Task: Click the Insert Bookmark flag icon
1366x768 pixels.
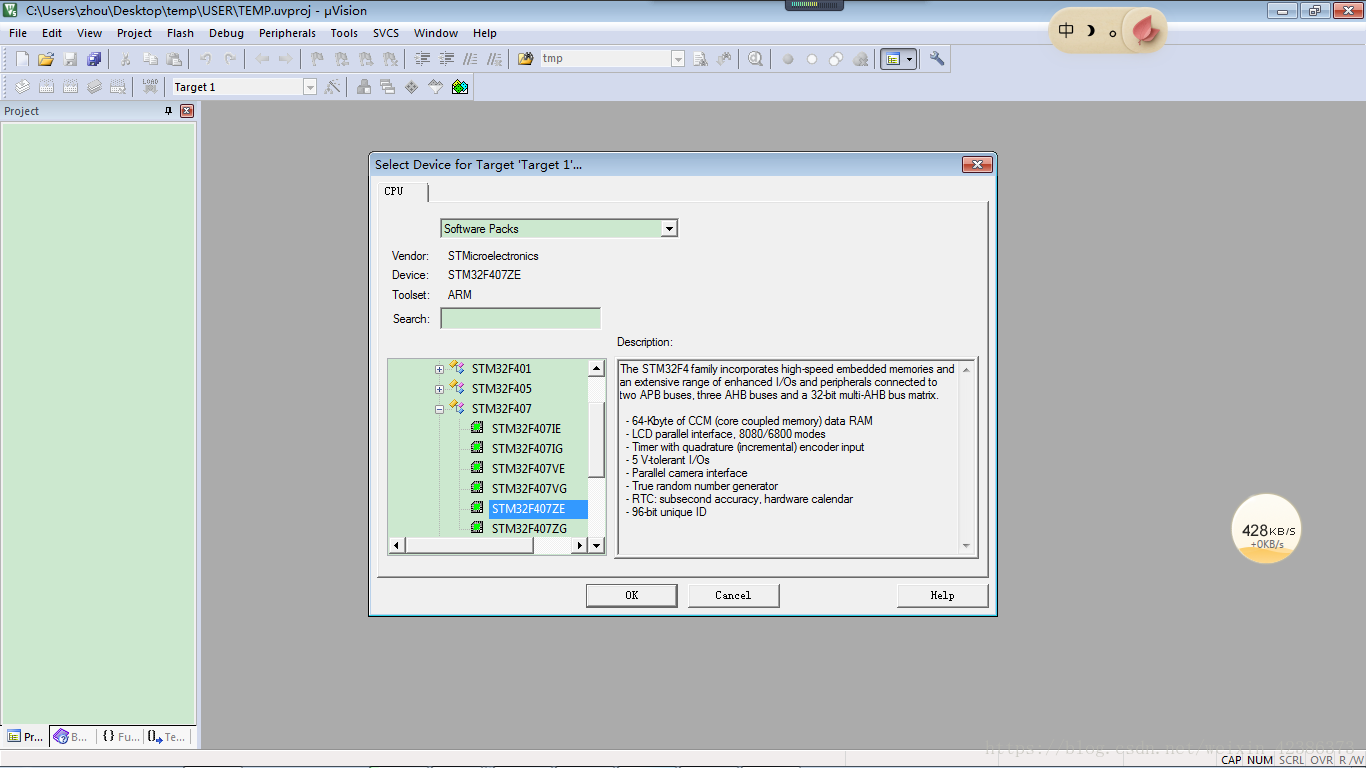Action: coord(317,59)
